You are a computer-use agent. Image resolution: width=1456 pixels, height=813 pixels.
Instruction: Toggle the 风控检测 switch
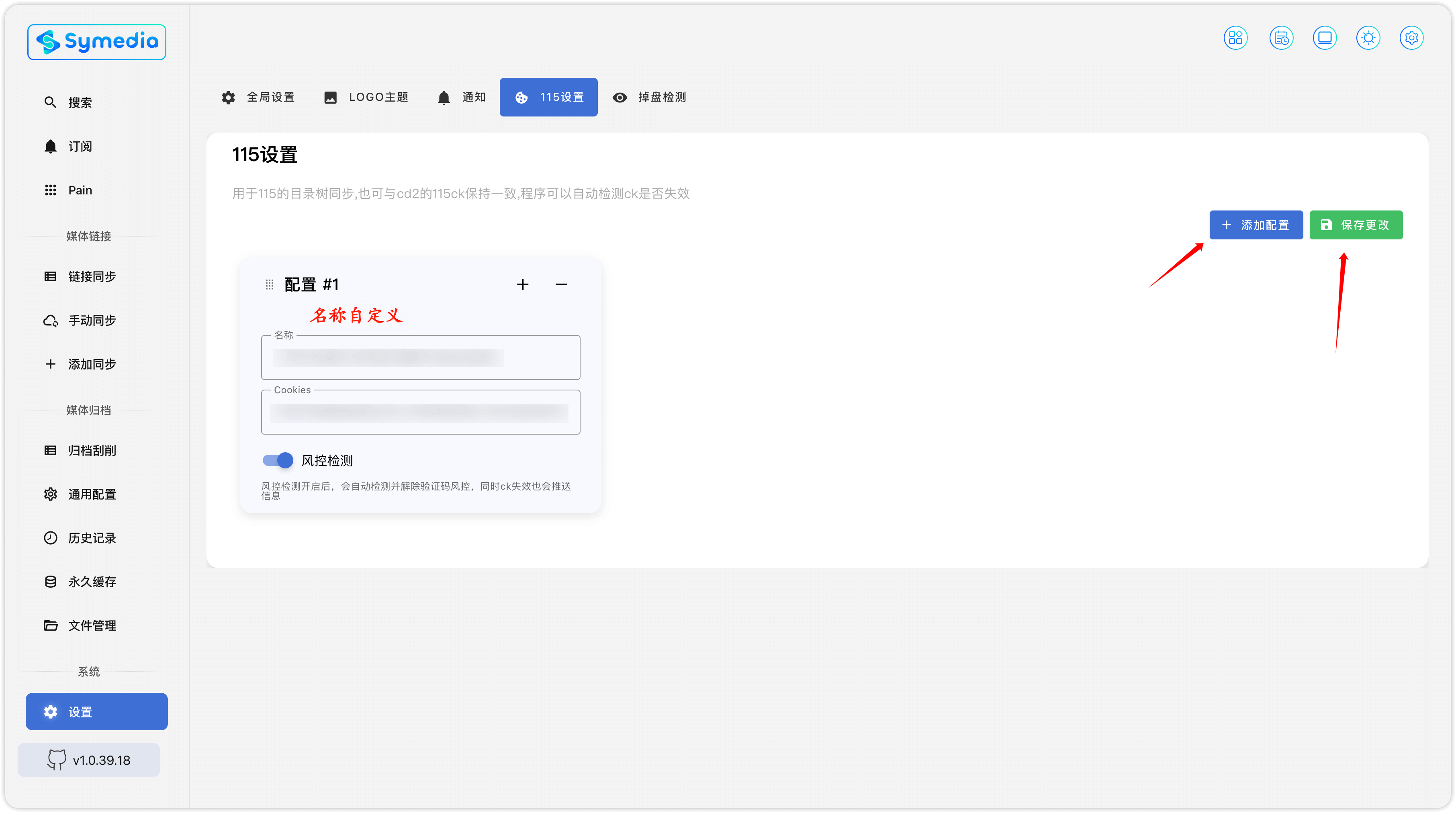pos(278,460)
